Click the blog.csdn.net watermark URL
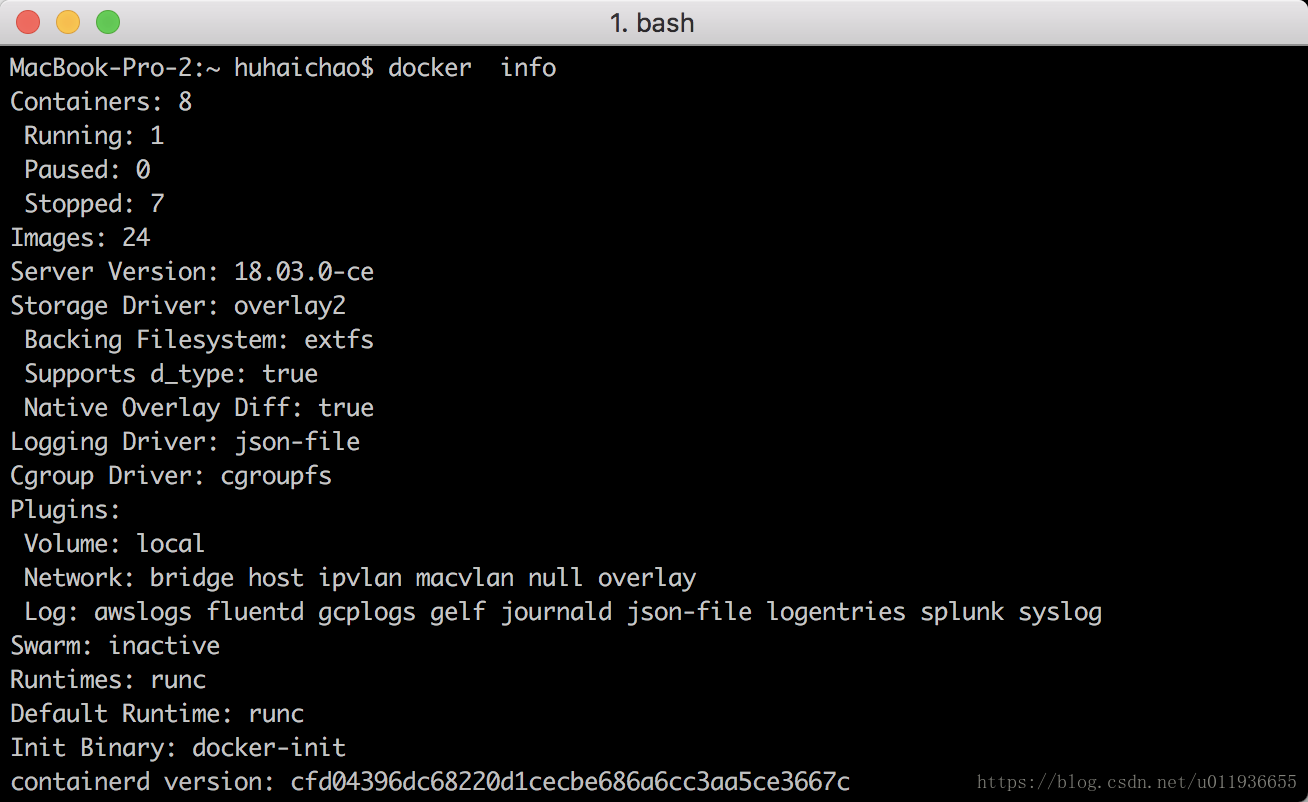1308x802 pixels. (x=1136, y=782)
